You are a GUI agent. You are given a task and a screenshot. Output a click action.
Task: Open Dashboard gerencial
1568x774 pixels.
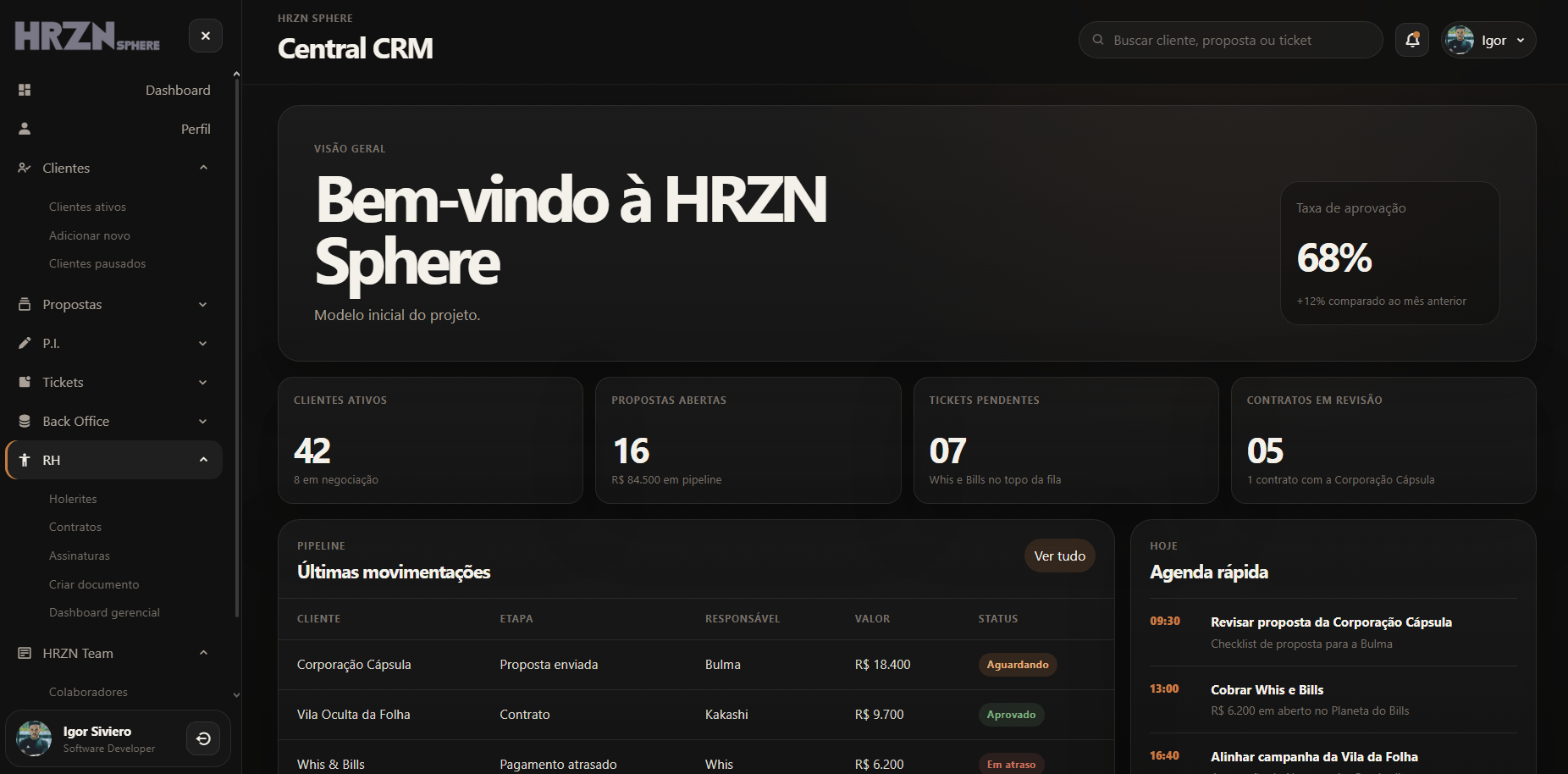[104, 612]
